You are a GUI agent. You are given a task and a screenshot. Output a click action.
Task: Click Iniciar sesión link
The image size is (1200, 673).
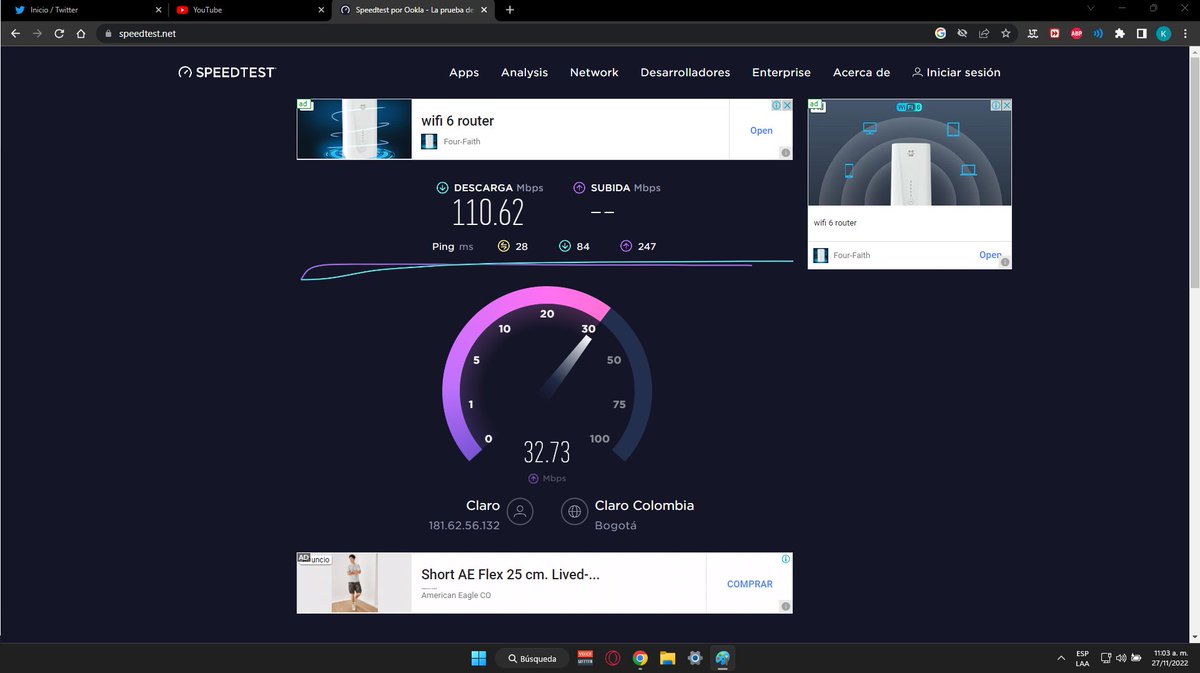(x=956, y=72)
